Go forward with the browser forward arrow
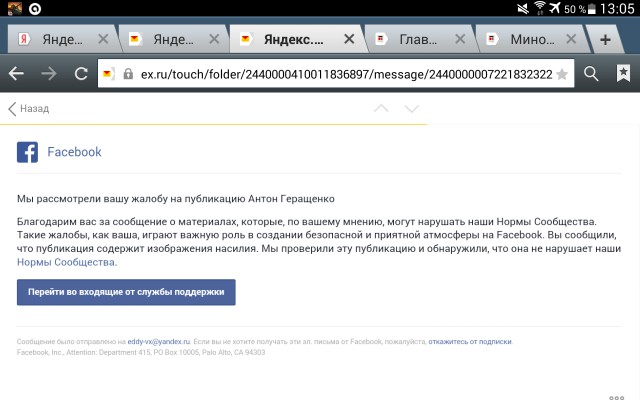This screenshot has width=640, height=400. (49, 74)
